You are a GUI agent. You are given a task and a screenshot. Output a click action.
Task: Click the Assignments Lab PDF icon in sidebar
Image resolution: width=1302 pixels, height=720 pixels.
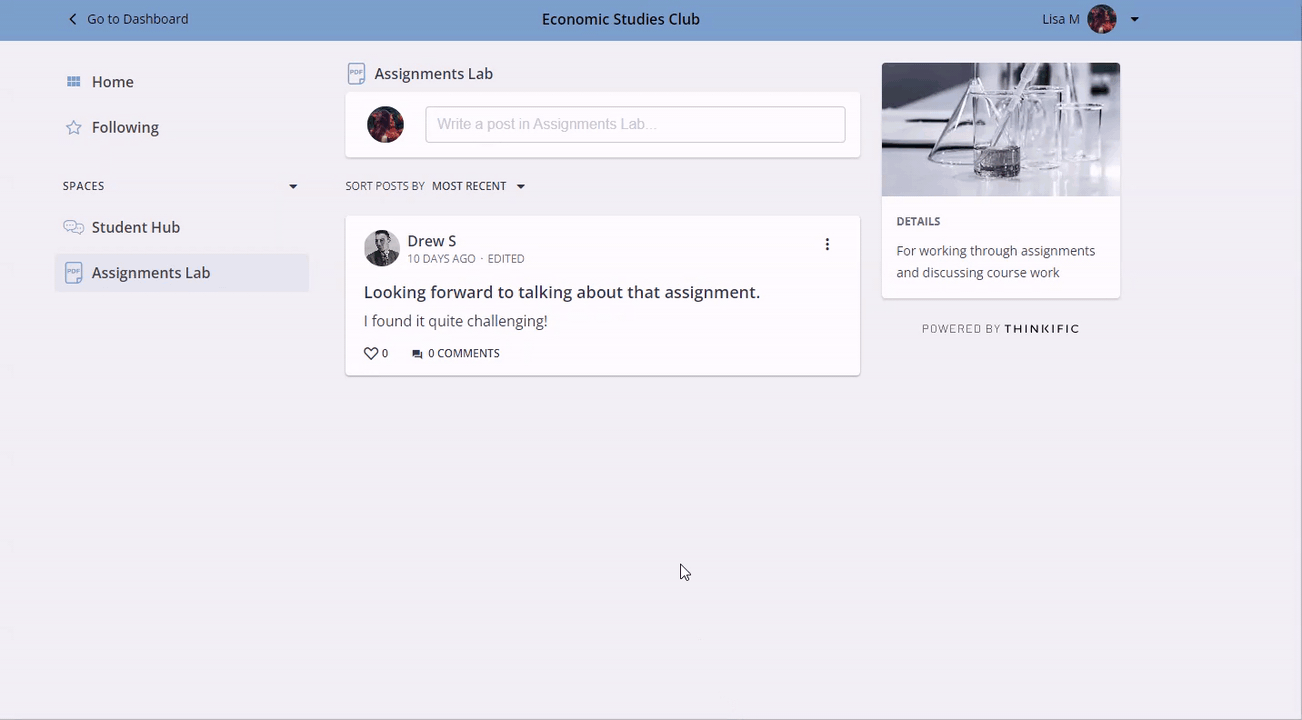(73, 273)
